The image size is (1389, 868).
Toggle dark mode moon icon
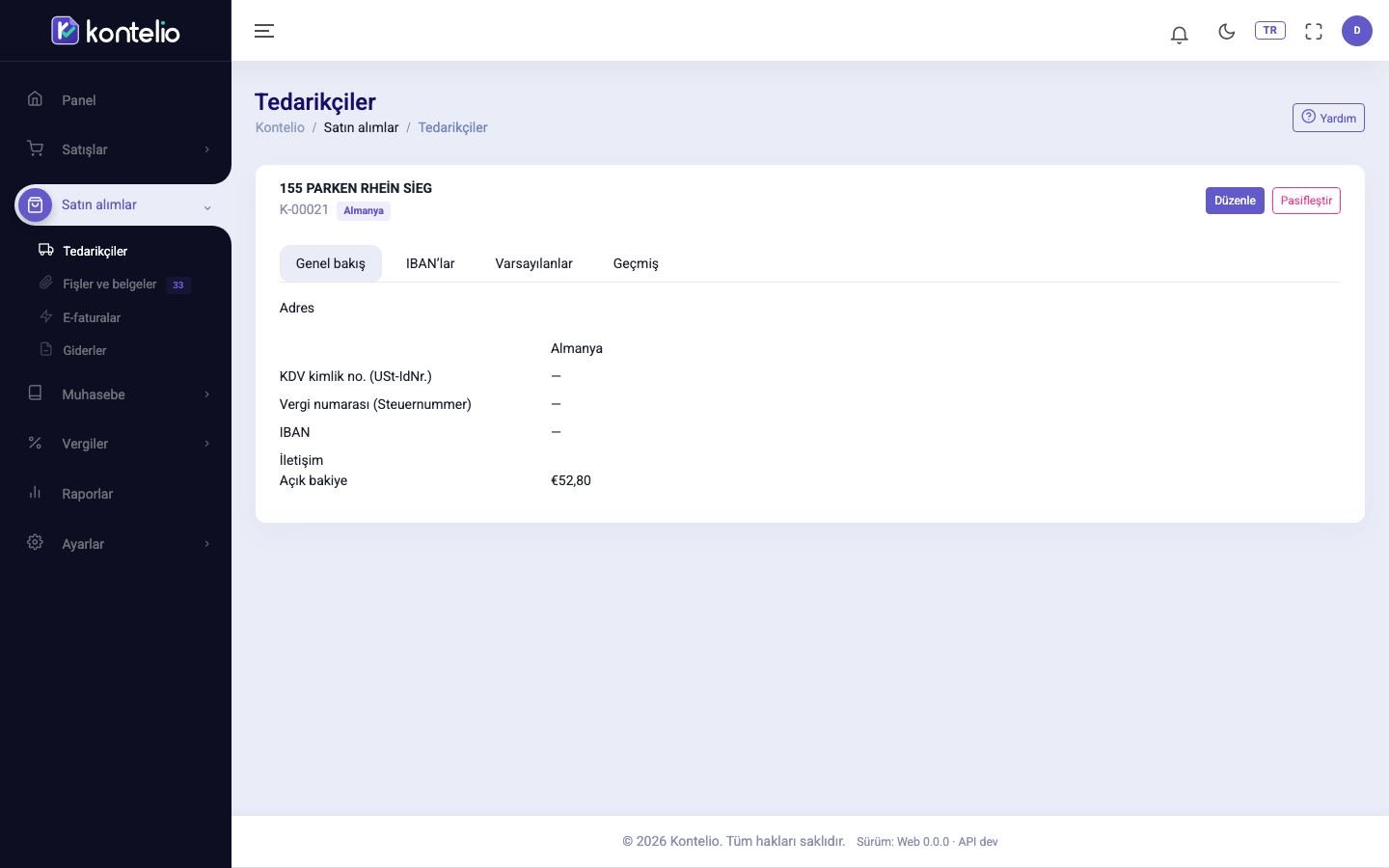[1226, 31]
